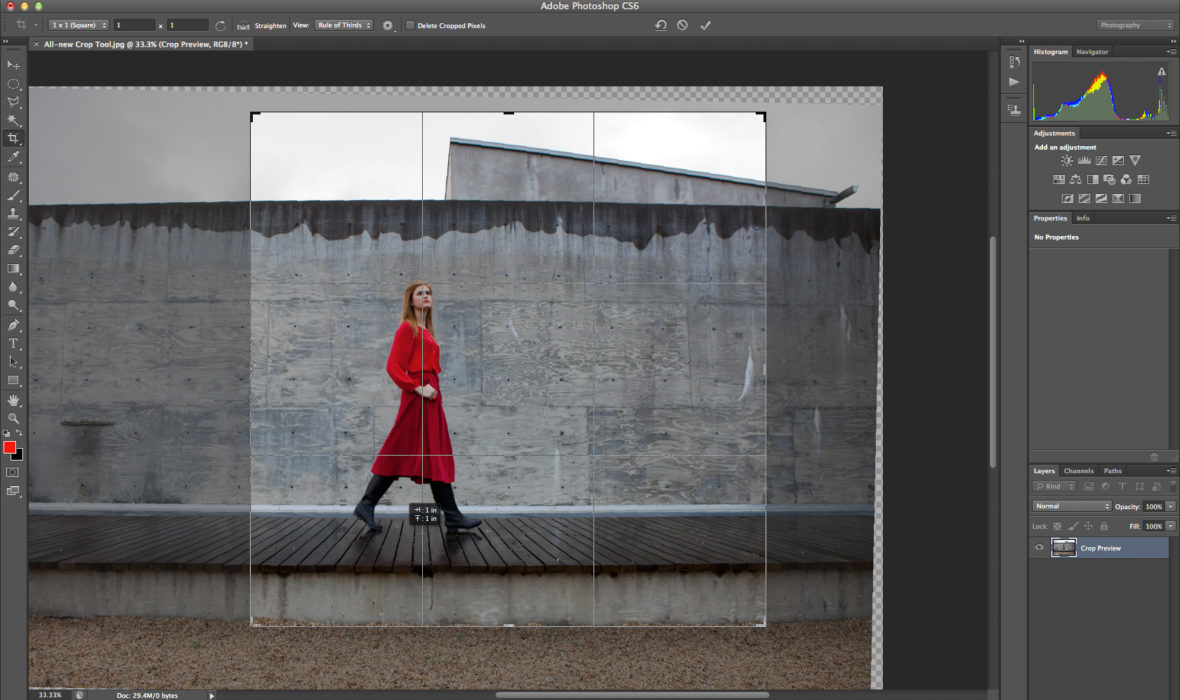The width and height of the screenshot is (1180, 700).
Task: Open the Photography workspace switcher
Action: 1134,25
